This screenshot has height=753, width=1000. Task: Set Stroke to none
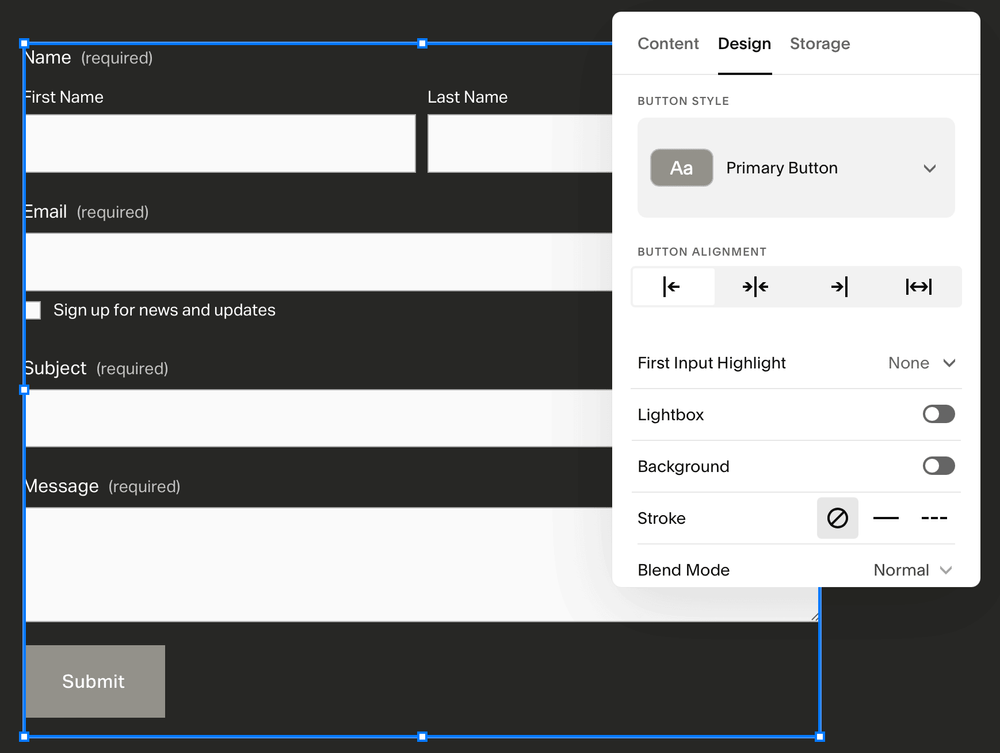tap(838, 518)
